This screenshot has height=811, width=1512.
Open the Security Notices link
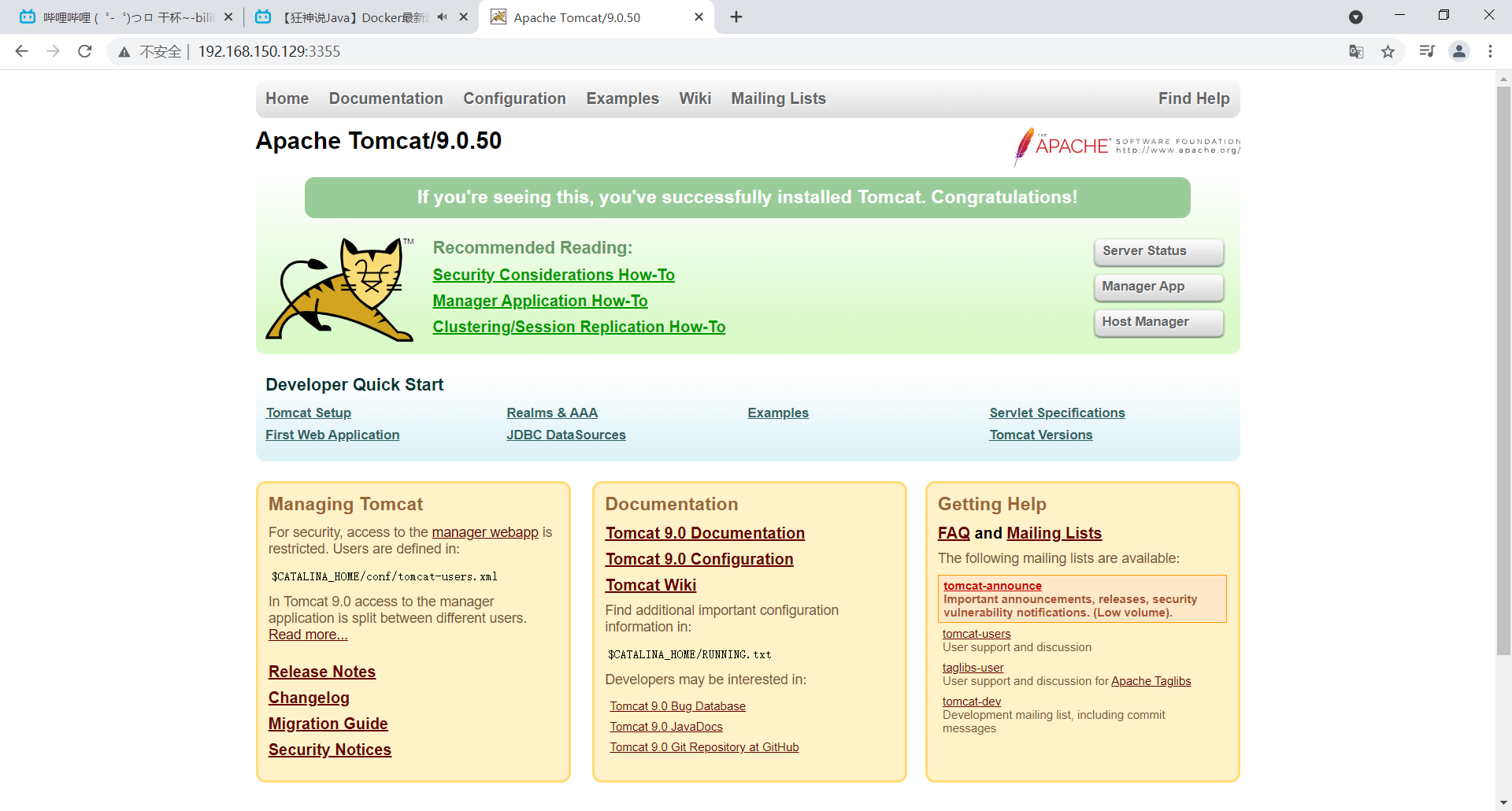[x=330, y=750]
